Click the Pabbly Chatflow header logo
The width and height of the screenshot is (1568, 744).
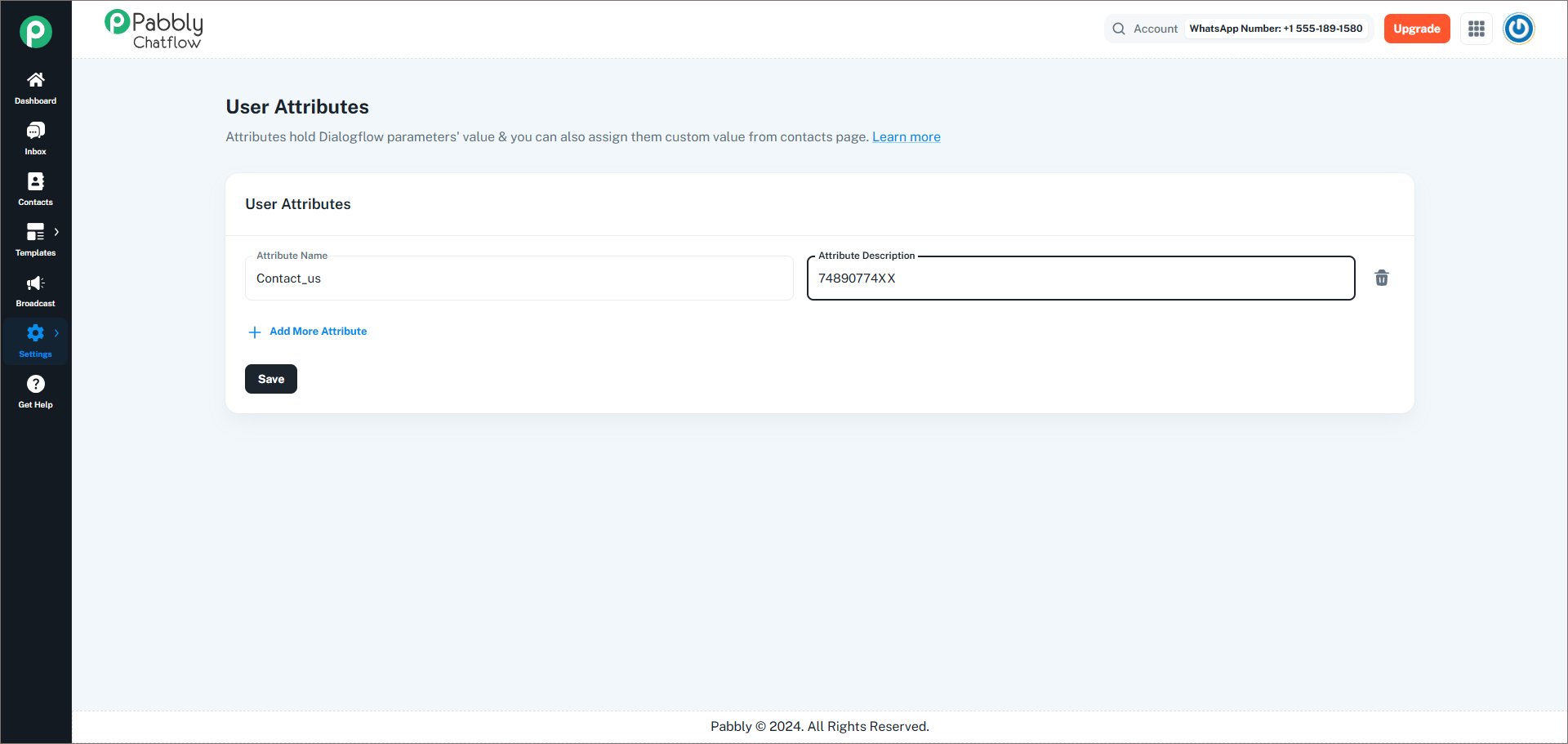tap(154, 30)
